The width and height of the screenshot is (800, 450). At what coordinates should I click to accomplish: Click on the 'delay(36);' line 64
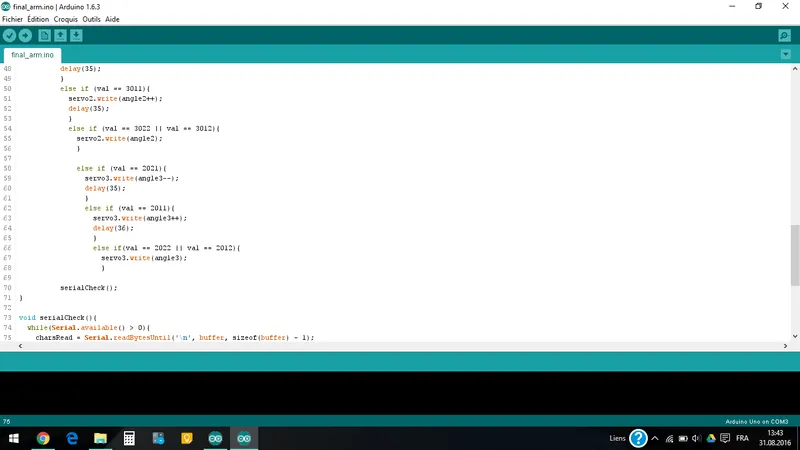(x=113, y=228)
